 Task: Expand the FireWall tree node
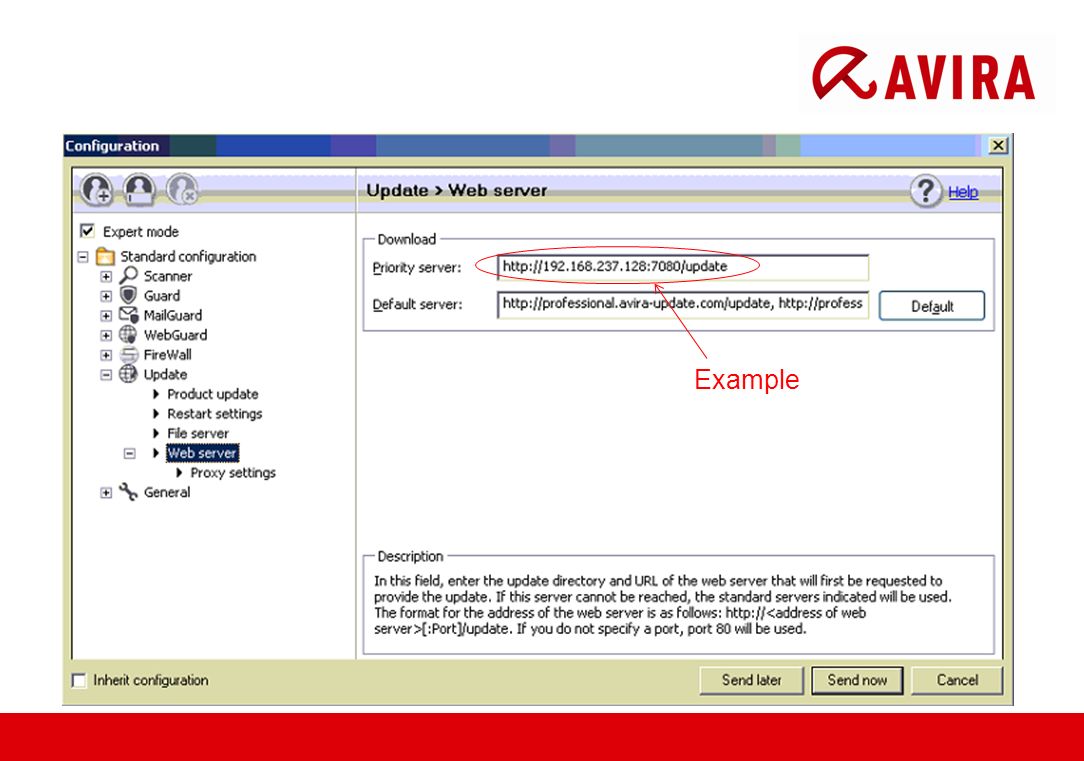point(106,355)
